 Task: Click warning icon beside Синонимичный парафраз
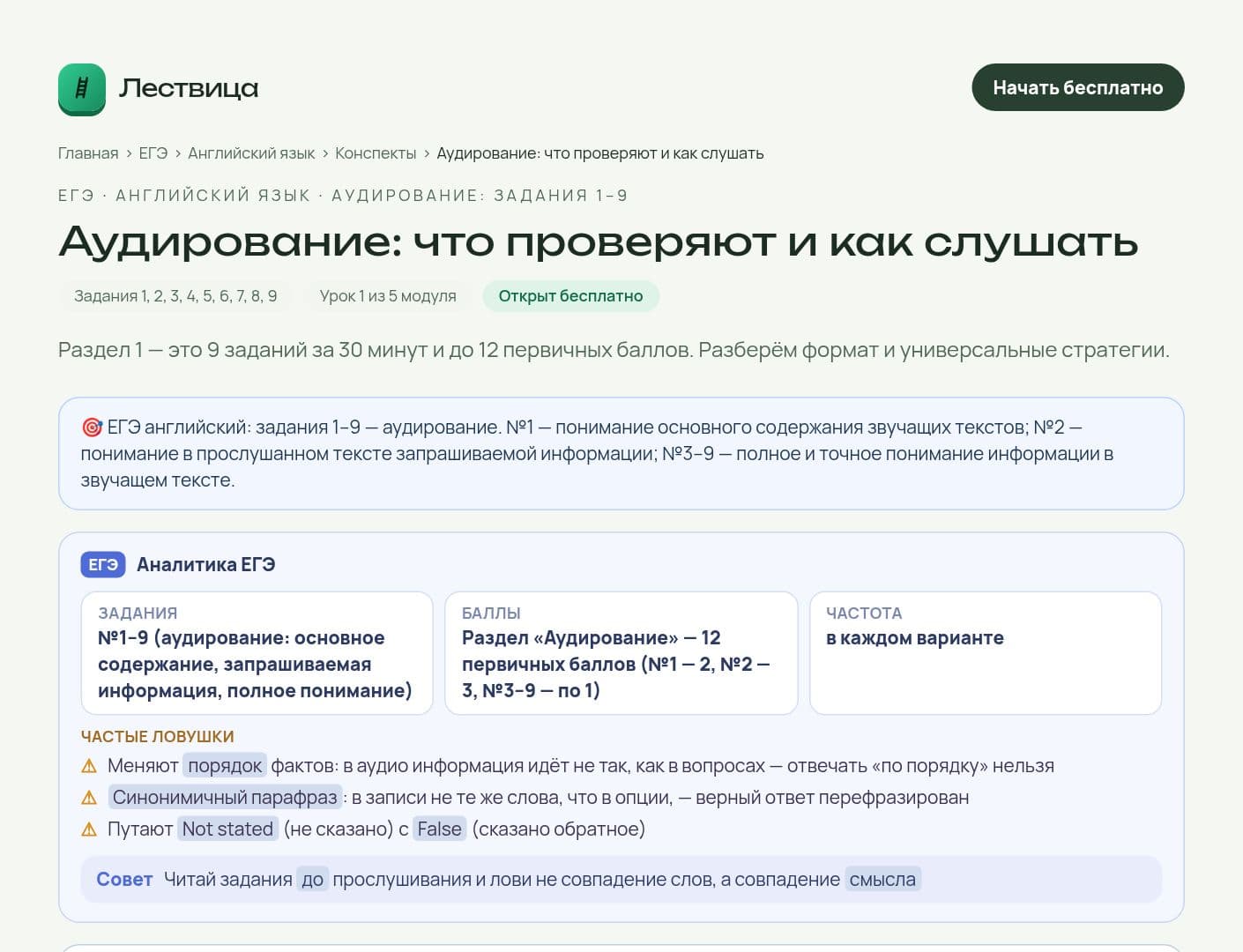tap(89, 798)
